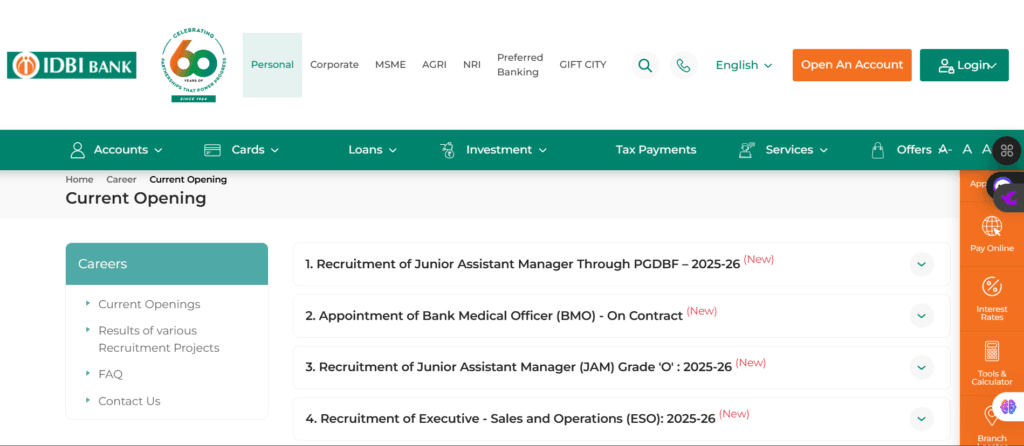The height and width of the screenshot is (446, 1024).
Task: Open the English language dropdown
Action: coord(744,65)
